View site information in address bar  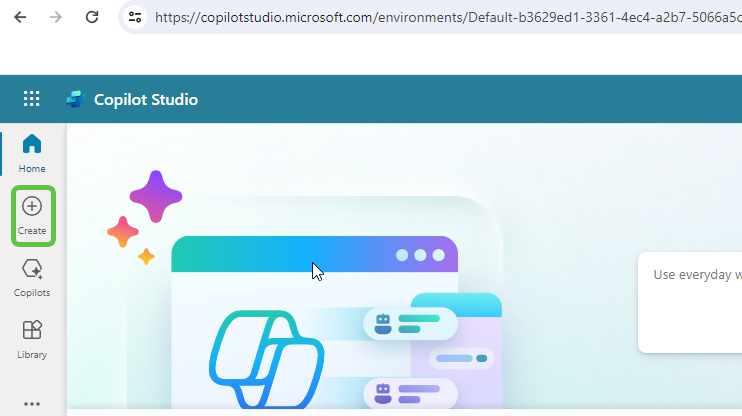click(136, 17)
